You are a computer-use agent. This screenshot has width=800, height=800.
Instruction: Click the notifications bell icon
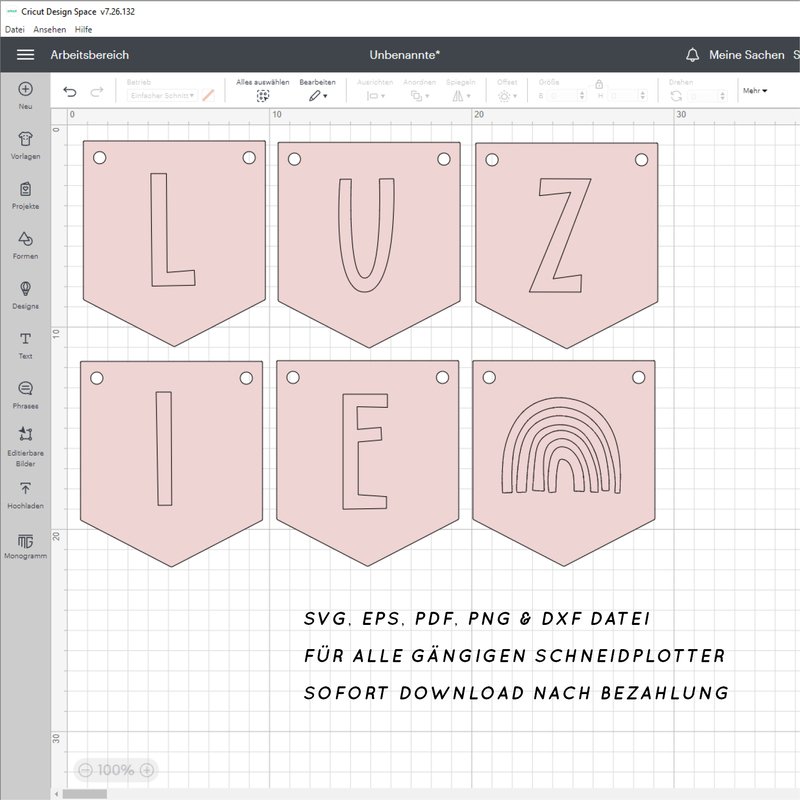[x=692, y=55]
